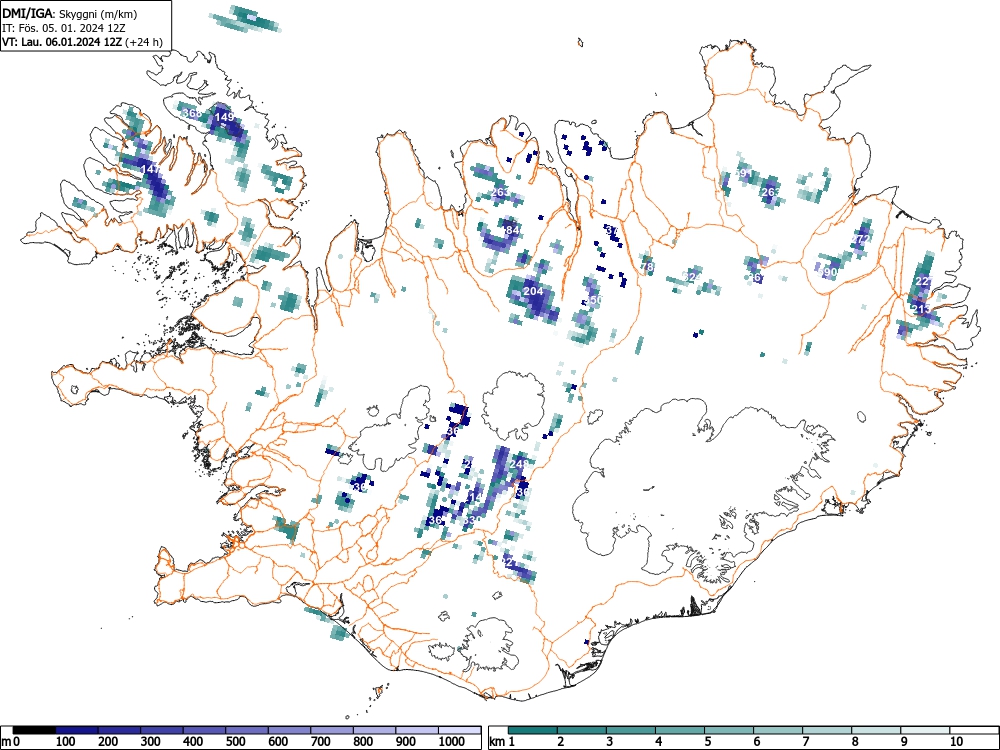Click the '149' visibility value in the Westfjords
The image size is (1000, 750).
pos(224,117)
